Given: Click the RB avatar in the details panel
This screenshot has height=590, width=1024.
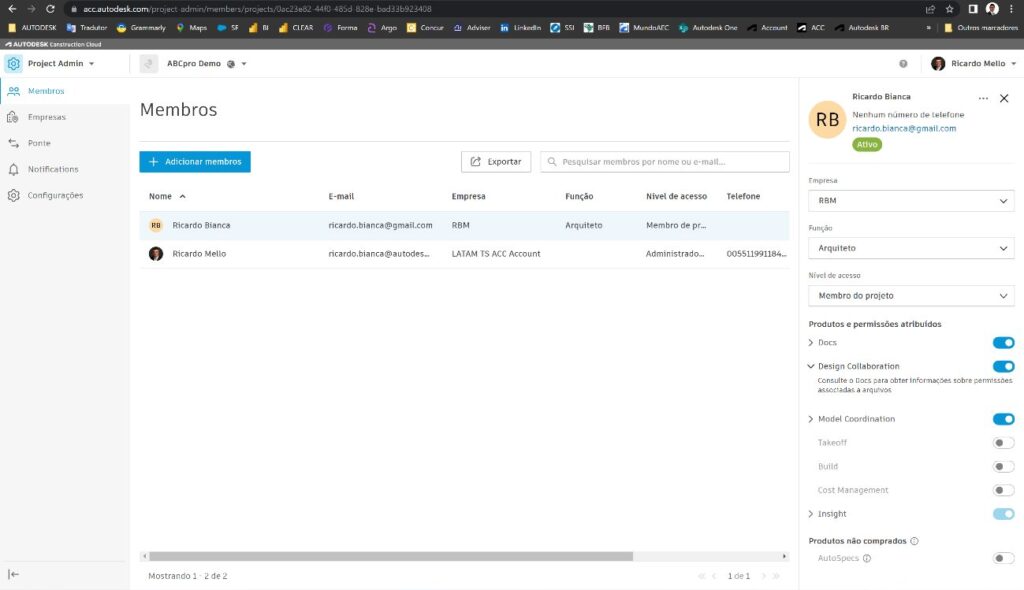Looking at the screenshot, I should [x=827, y=120].
